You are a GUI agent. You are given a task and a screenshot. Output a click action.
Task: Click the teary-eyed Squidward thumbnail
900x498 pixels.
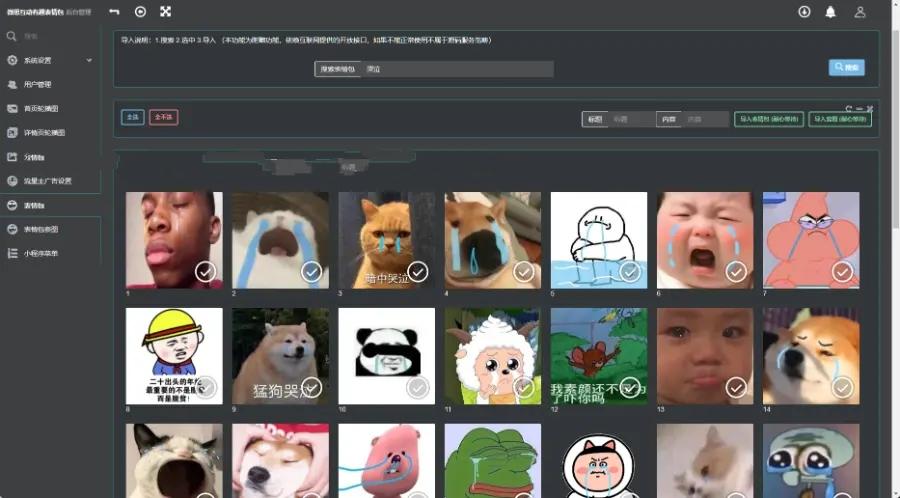(x=811, y=461)
